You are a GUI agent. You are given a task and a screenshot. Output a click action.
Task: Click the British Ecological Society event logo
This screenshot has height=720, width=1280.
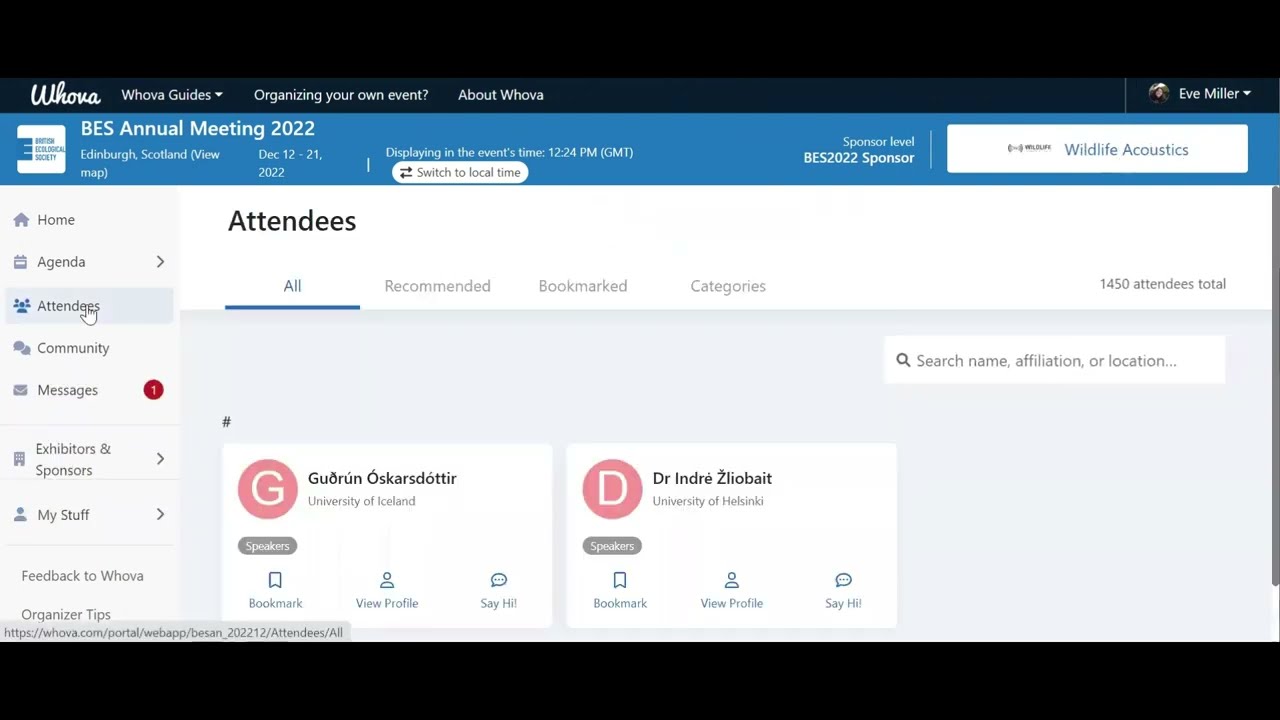41,149
